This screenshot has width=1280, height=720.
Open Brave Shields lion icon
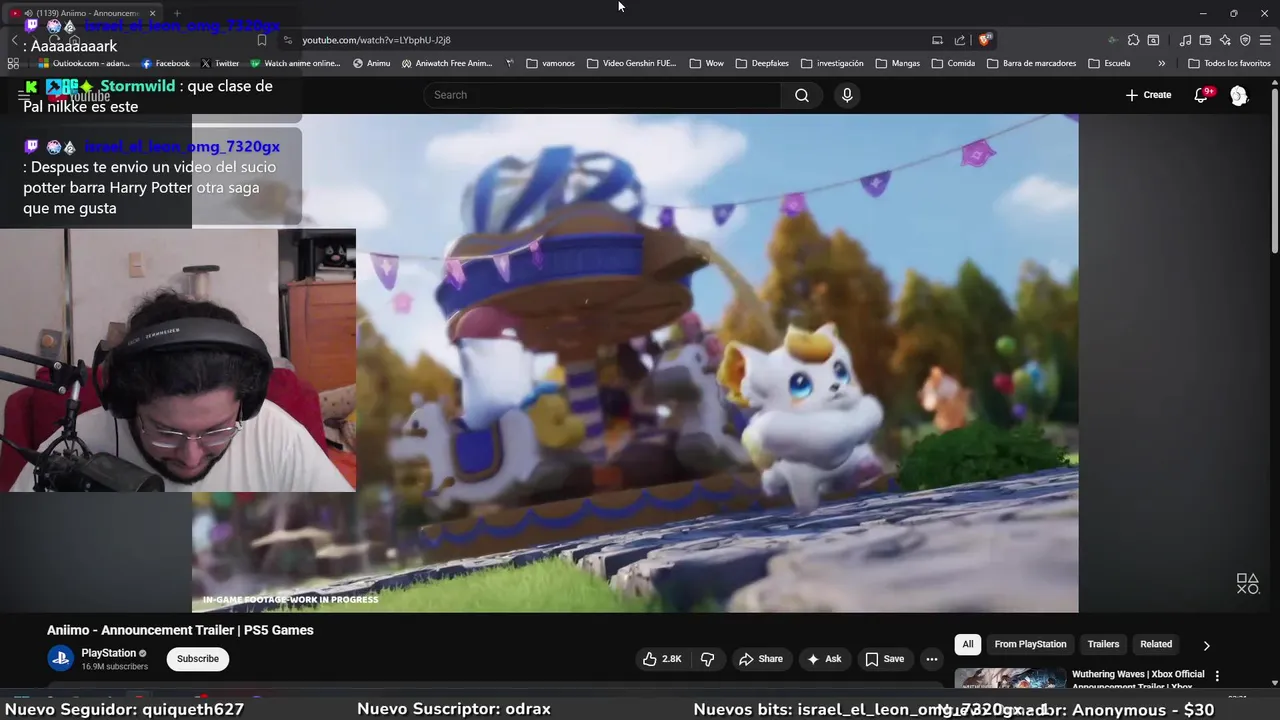click(x=985, y=40)
